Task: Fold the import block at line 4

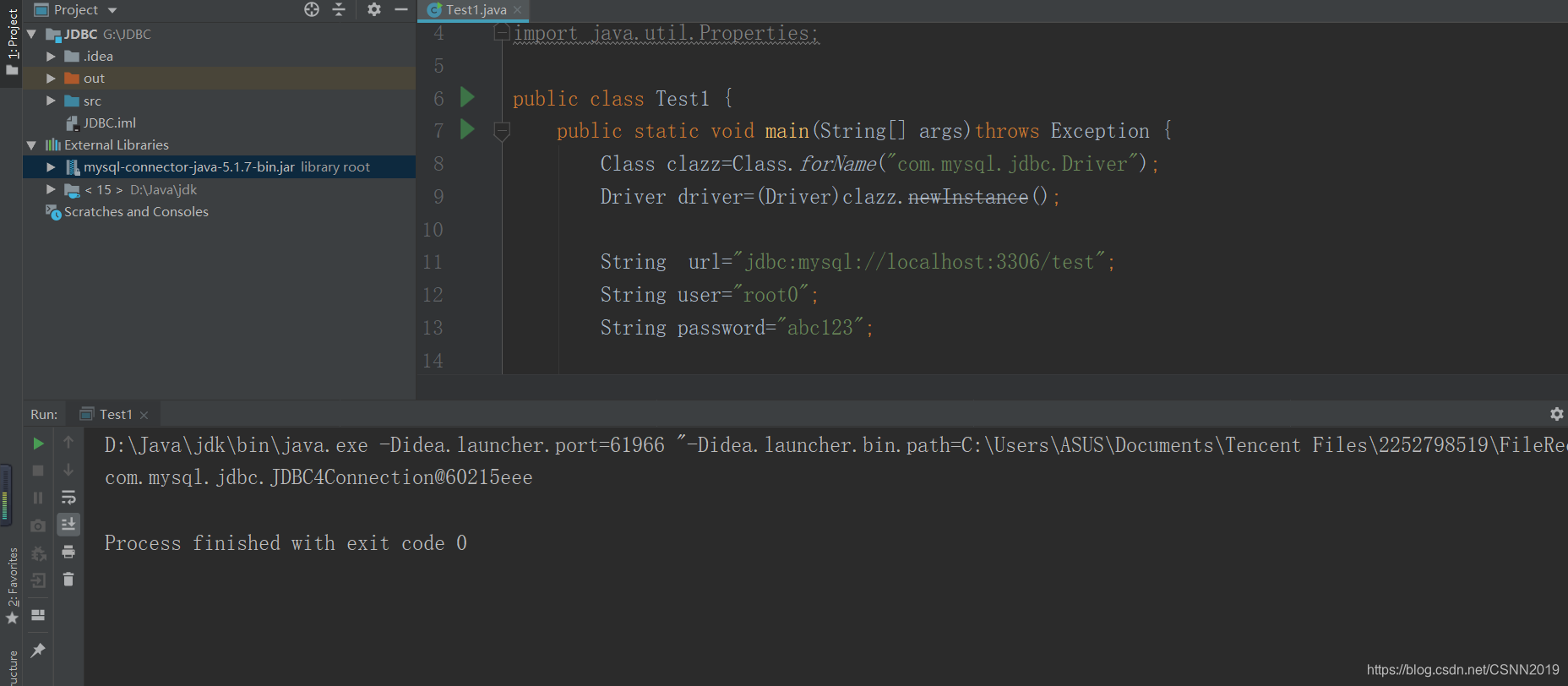Action: click(x=502, y=33)
